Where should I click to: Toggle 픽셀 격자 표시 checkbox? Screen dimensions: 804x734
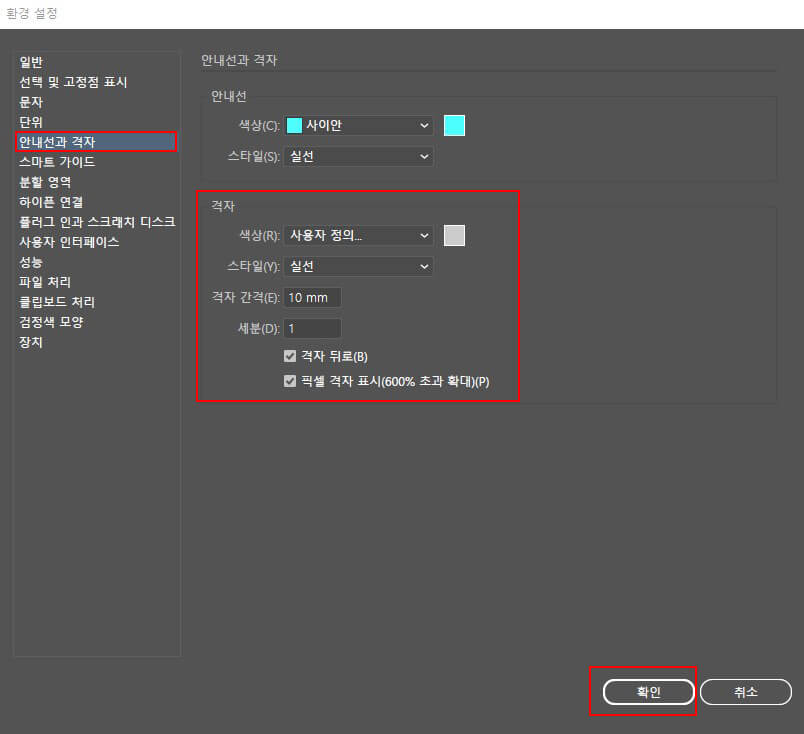click(290, 381)
